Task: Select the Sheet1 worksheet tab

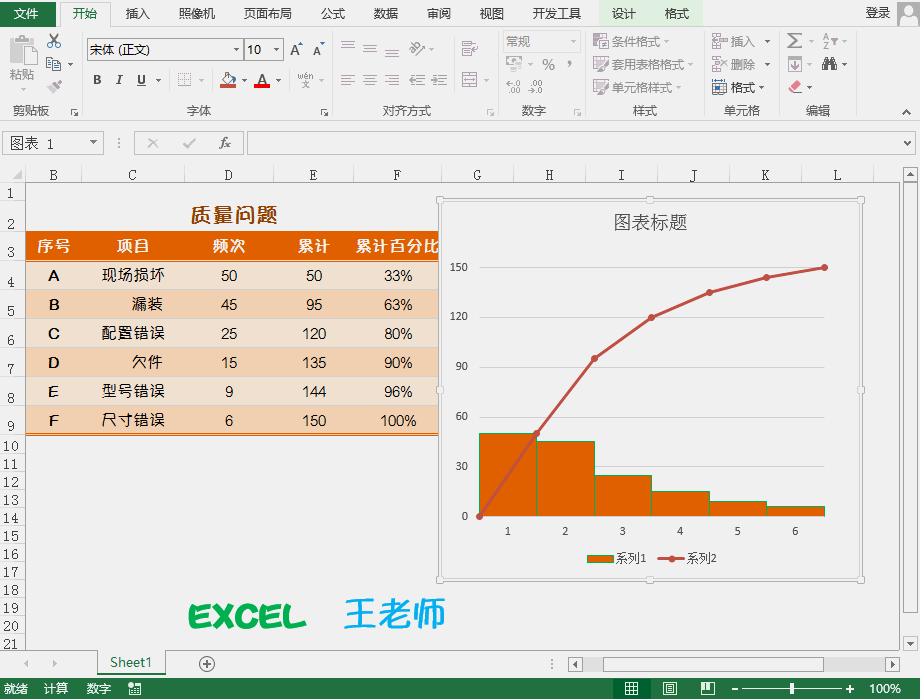Action: click(x=131, y=663)
